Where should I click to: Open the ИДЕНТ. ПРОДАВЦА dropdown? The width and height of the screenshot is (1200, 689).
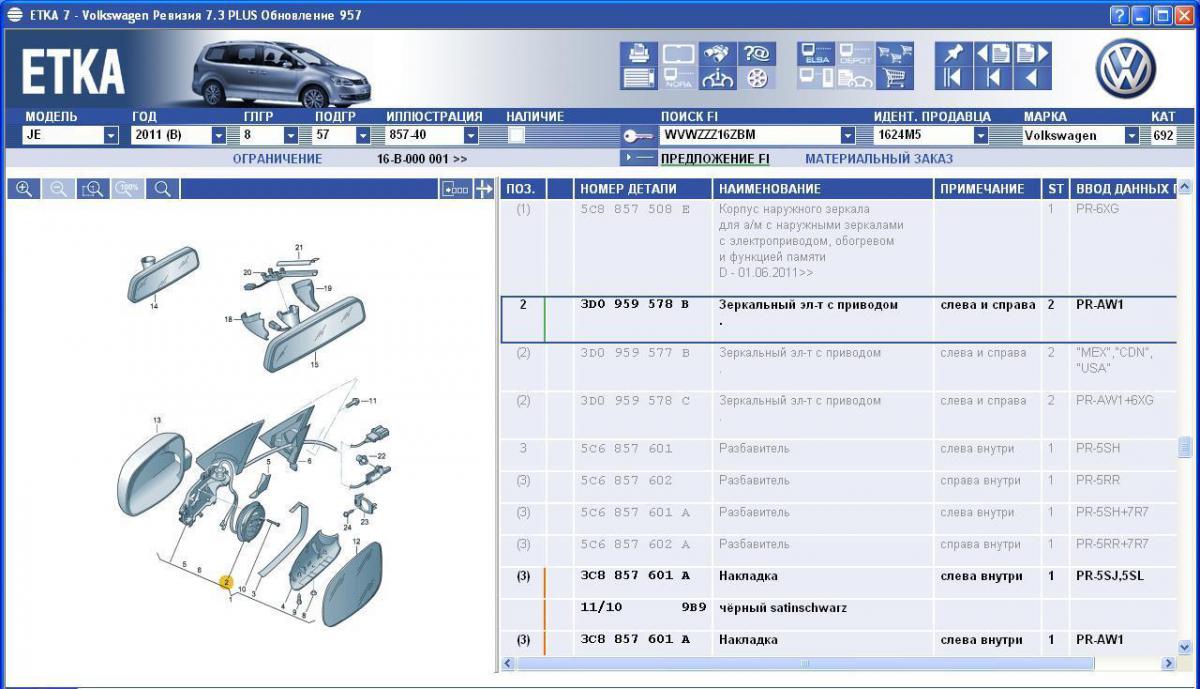click(x=981, y=136)
